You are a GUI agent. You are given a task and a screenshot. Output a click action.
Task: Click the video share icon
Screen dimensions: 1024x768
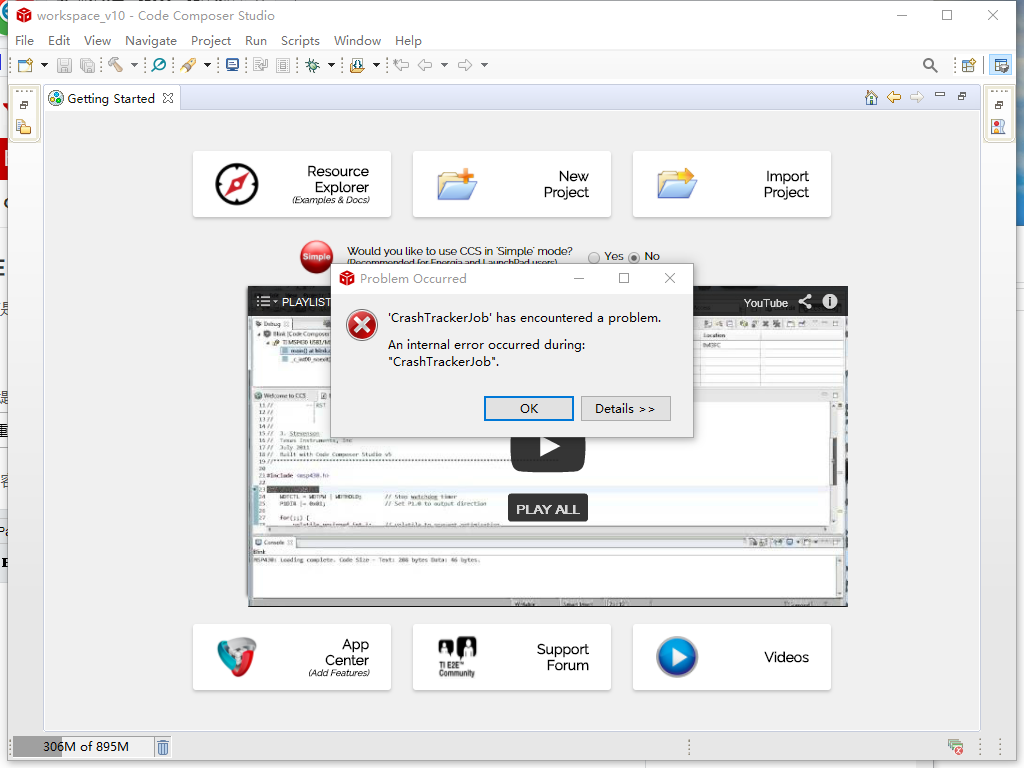click(805, 302)
